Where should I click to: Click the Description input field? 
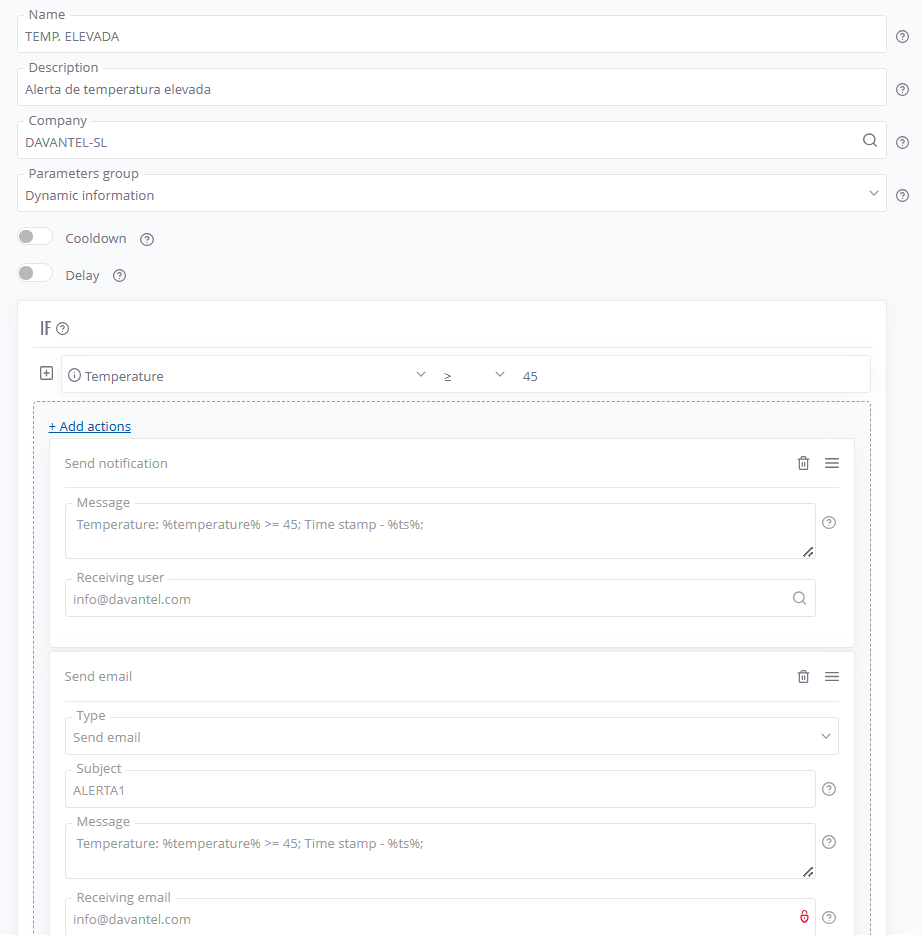pos(451,88)
